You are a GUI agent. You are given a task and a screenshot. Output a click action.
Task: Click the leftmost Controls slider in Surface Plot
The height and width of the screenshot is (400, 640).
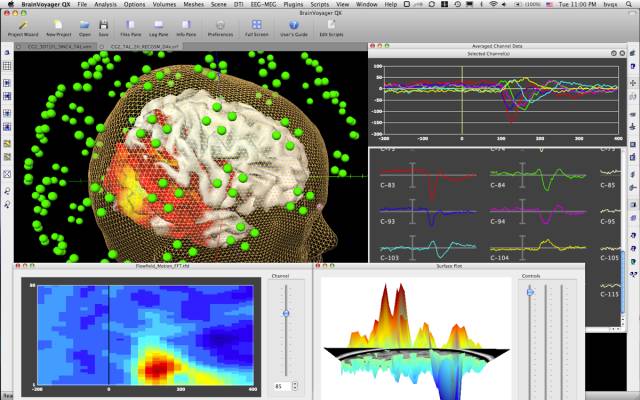click(530, 292)
